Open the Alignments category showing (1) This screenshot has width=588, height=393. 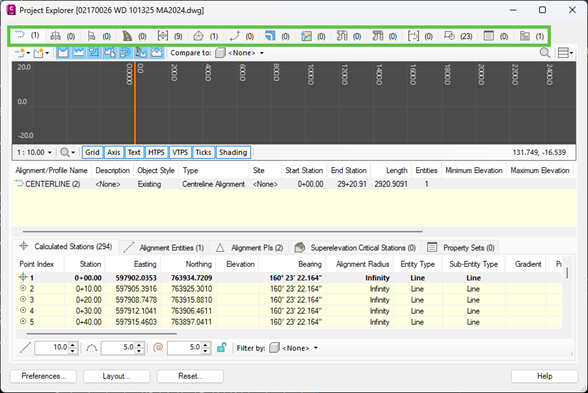click(x=26, y=36)
